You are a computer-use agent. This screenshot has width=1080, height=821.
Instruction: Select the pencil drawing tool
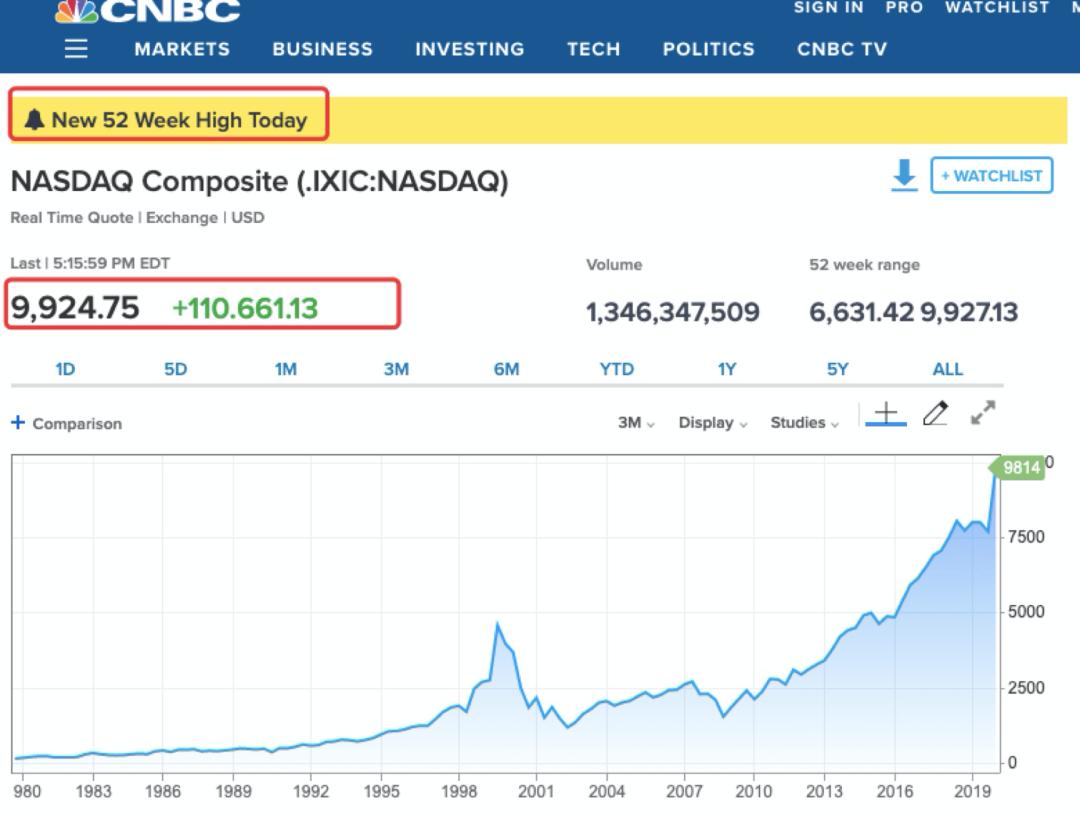(x=935, y=413)
